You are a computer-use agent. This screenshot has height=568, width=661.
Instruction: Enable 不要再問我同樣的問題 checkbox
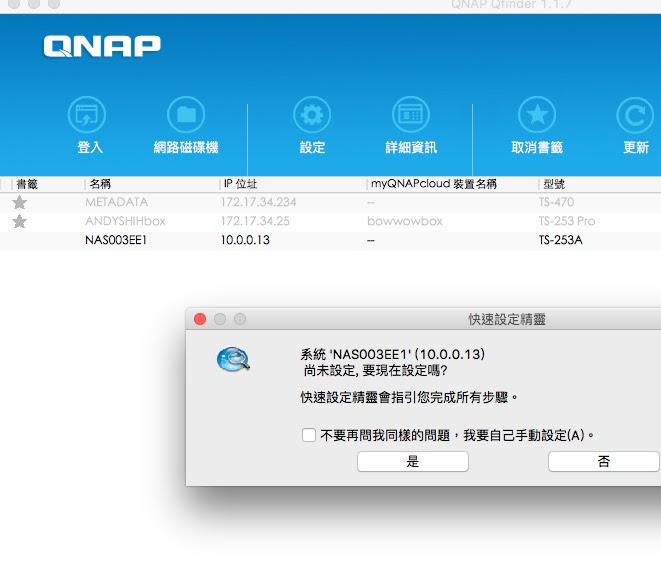[x=309, y=435]
